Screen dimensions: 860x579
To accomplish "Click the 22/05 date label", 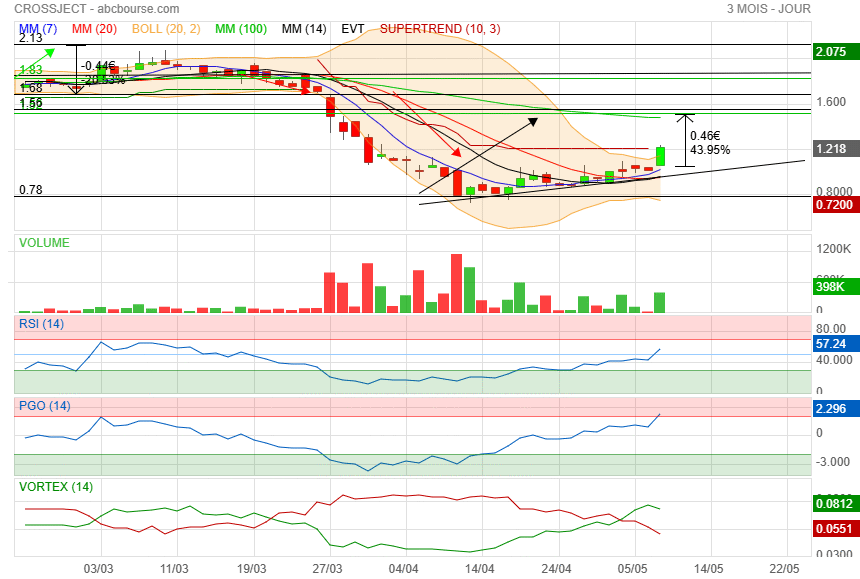I will [784, 569].
